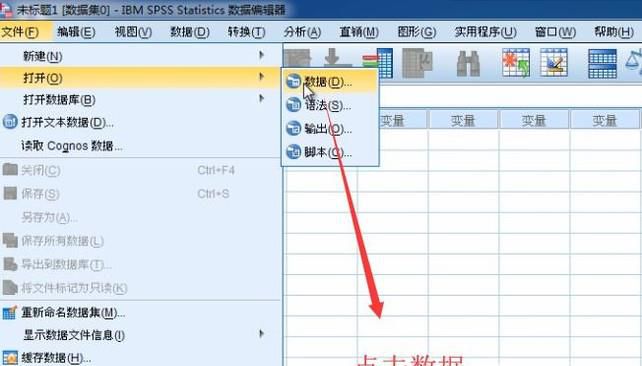Select the rightmost 变量 column header
The image size is (642, 366).
[x=605, y=120]
